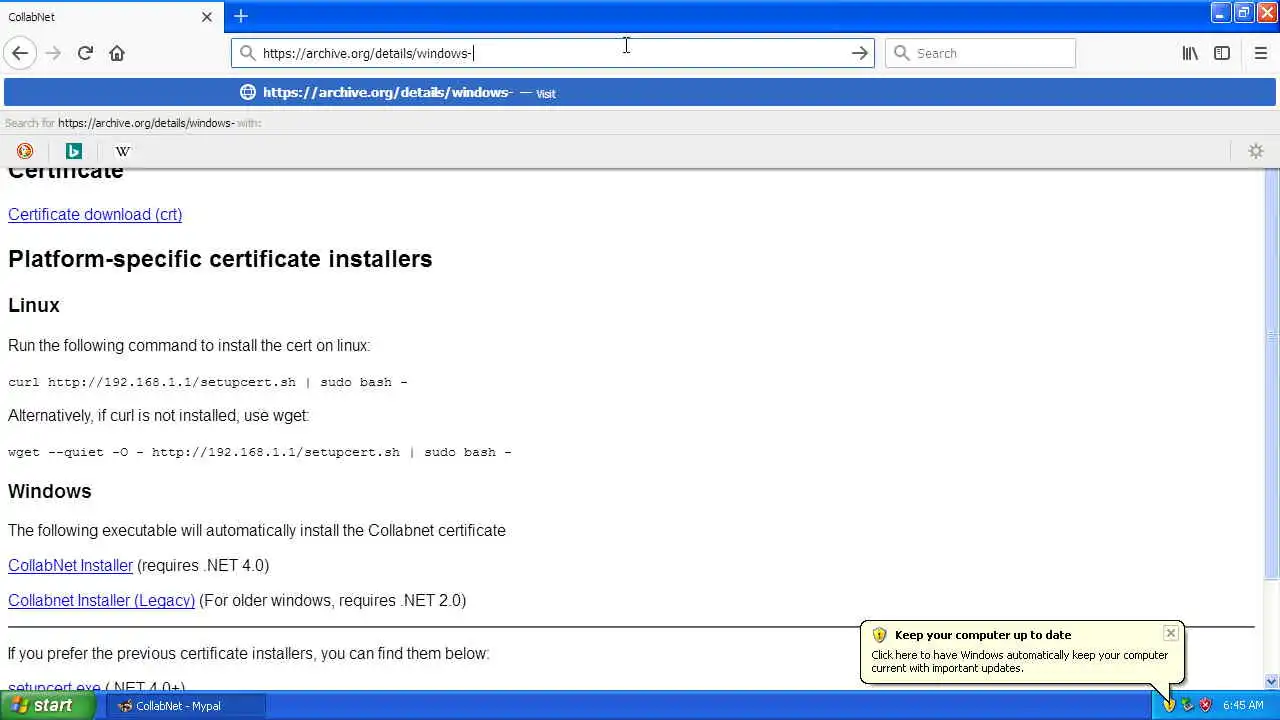Click the Keep your computer up to date balloon
The height and width of the screenshot is (720, 1280).
[1022, 652]
